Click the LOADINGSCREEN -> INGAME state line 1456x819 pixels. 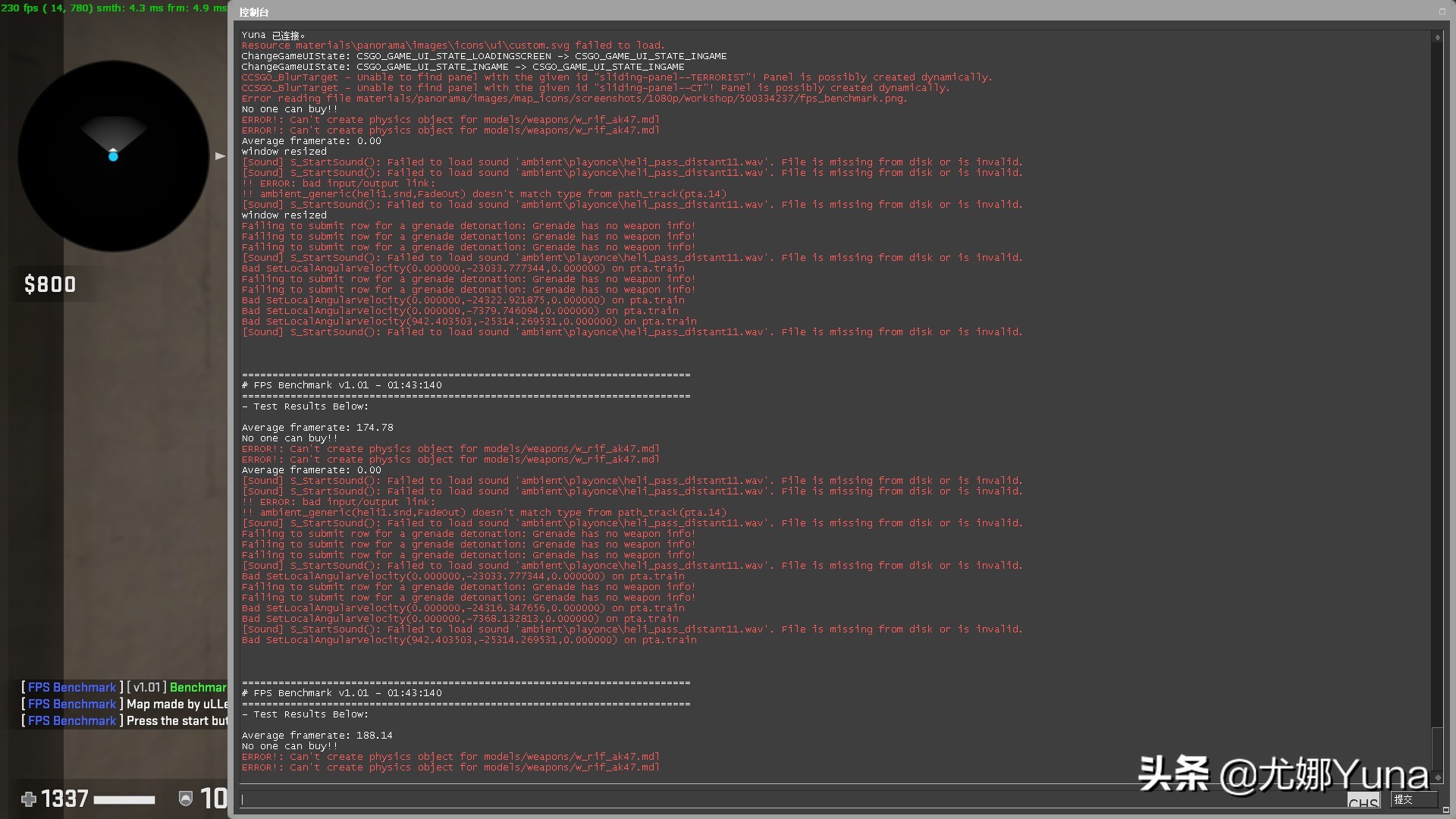click(x=484, y=56)
